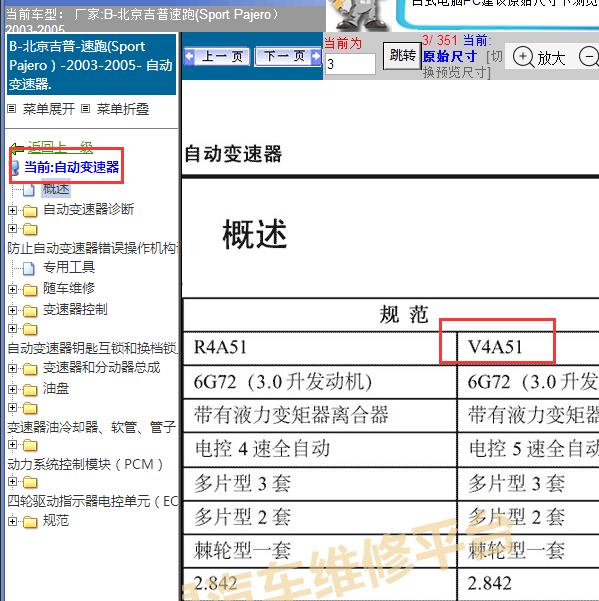Image resolution: width=599 pixels, height=601 pixels.
Task: Open 规范 tree label
Action: click(x=56, y=520)
